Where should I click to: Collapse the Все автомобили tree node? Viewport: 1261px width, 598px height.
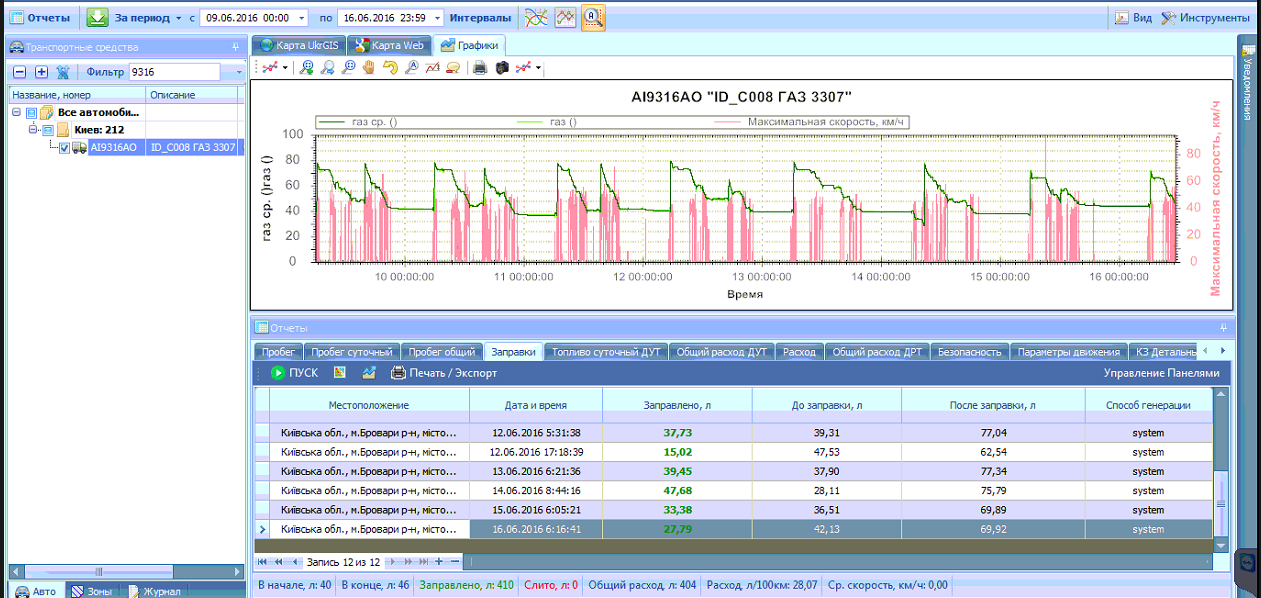[x=17, y=113]
